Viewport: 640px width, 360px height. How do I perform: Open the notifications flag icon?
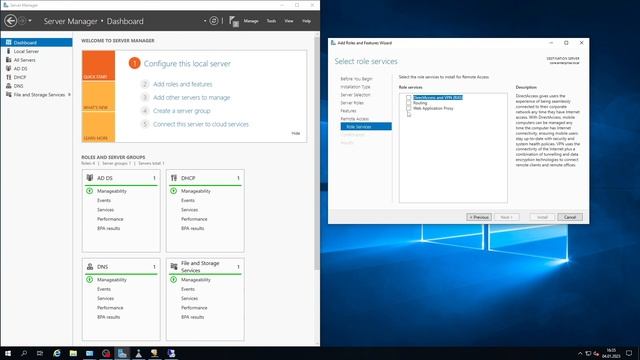coord(233,21)
